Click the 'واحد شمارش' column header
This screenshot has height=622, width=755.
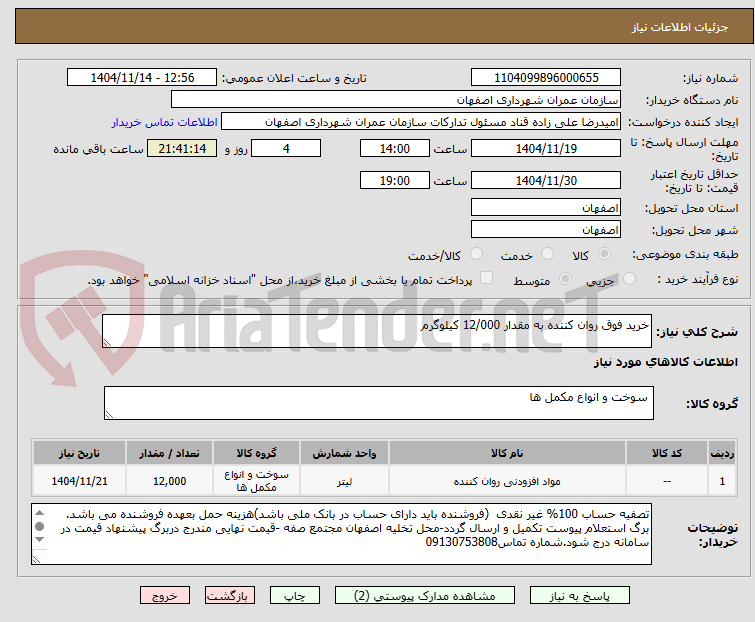coord(344,453)
